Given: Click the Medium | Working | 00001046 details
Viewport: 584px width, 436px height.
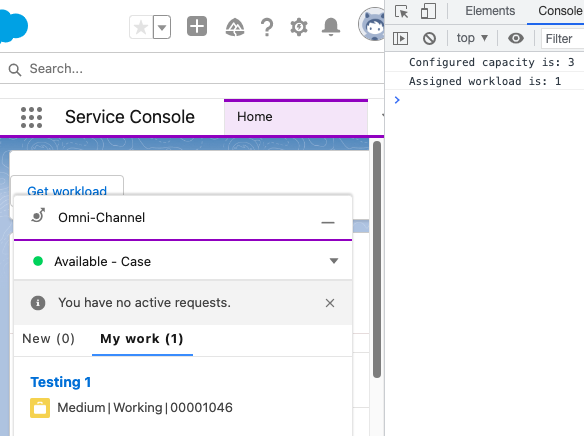Looking at the screenshot, I should click(145, 408).
